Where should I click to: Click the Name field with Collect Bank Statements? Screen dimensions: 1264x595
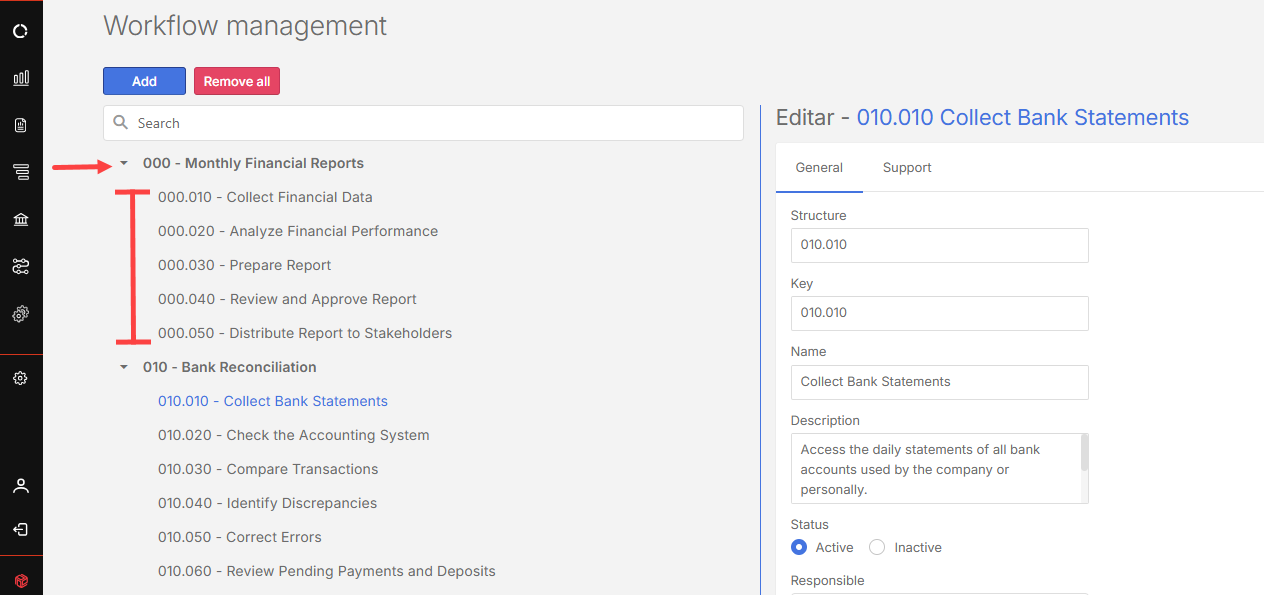pos(939,382)
